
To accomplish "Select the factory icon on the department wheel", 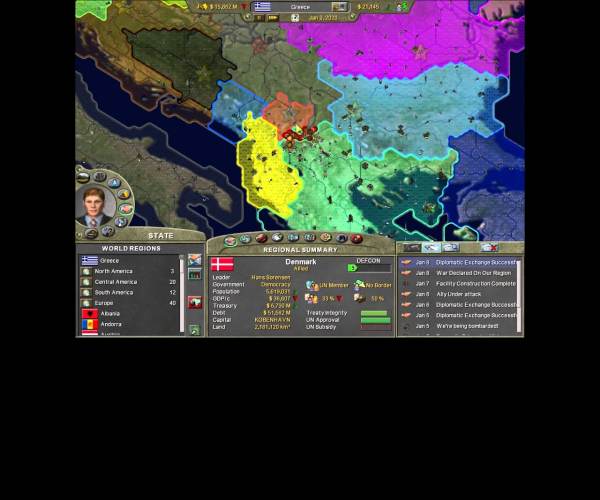I will (x=99, y=176).
